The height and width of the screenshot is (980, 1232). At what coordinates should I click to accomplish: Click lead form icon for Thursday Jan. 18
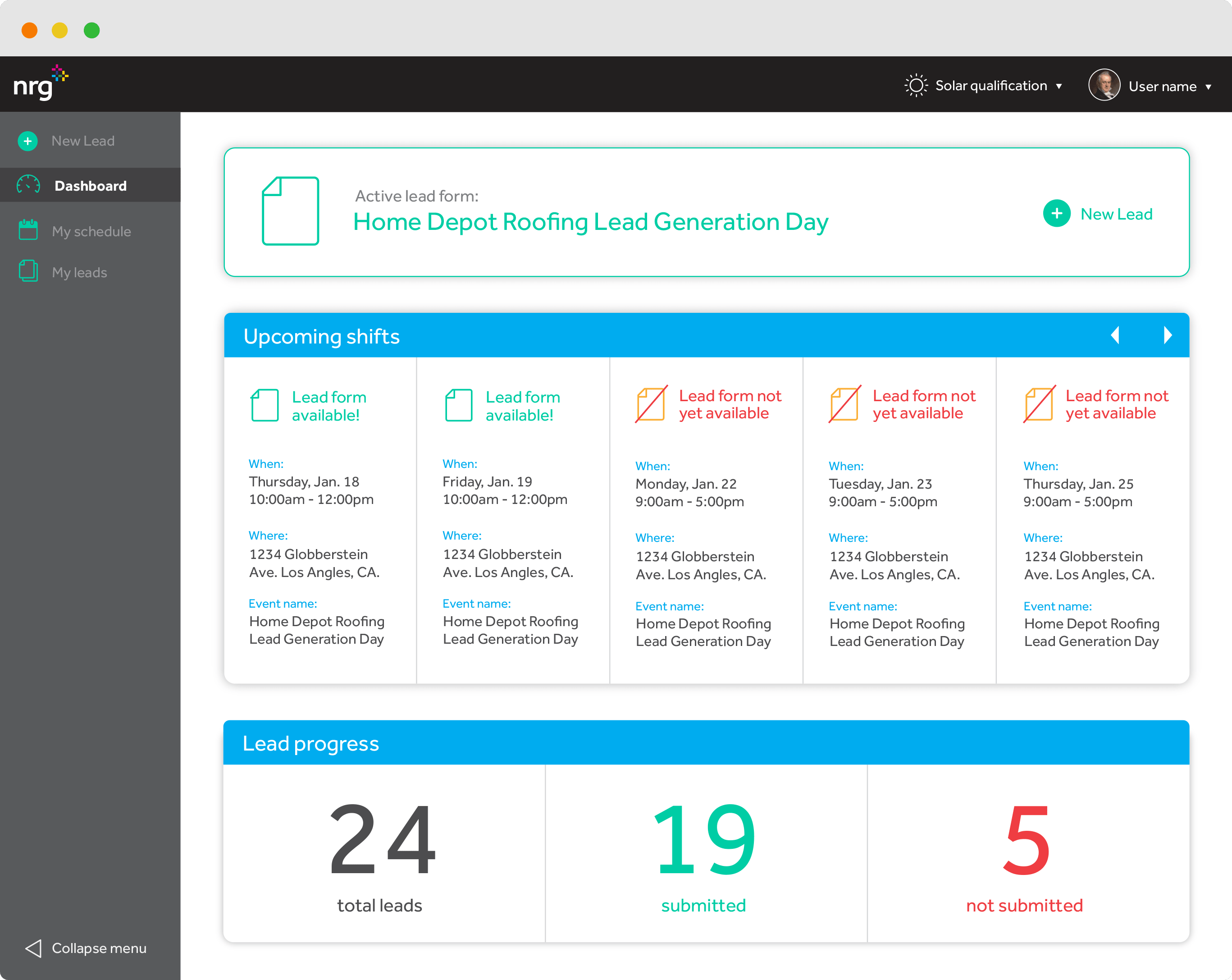(265, 405)
